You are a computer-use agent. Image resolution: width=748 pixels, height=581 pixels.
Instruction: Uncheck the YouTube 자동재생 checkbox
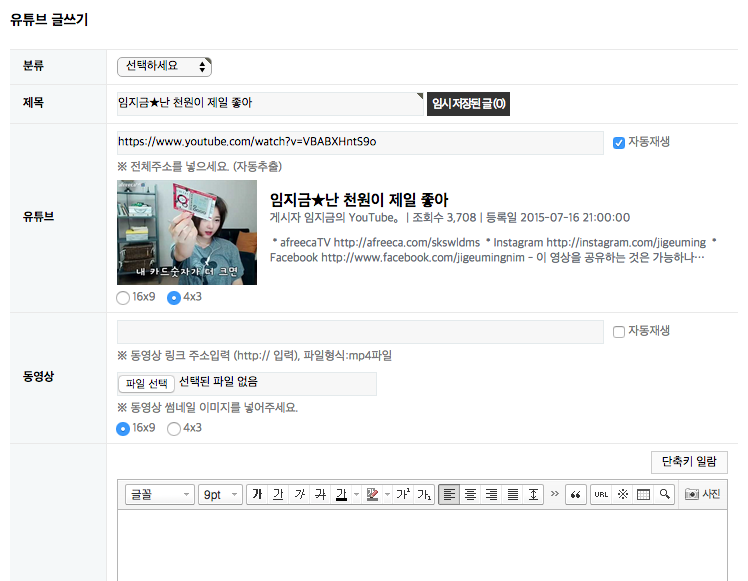[x=619, y=142]
